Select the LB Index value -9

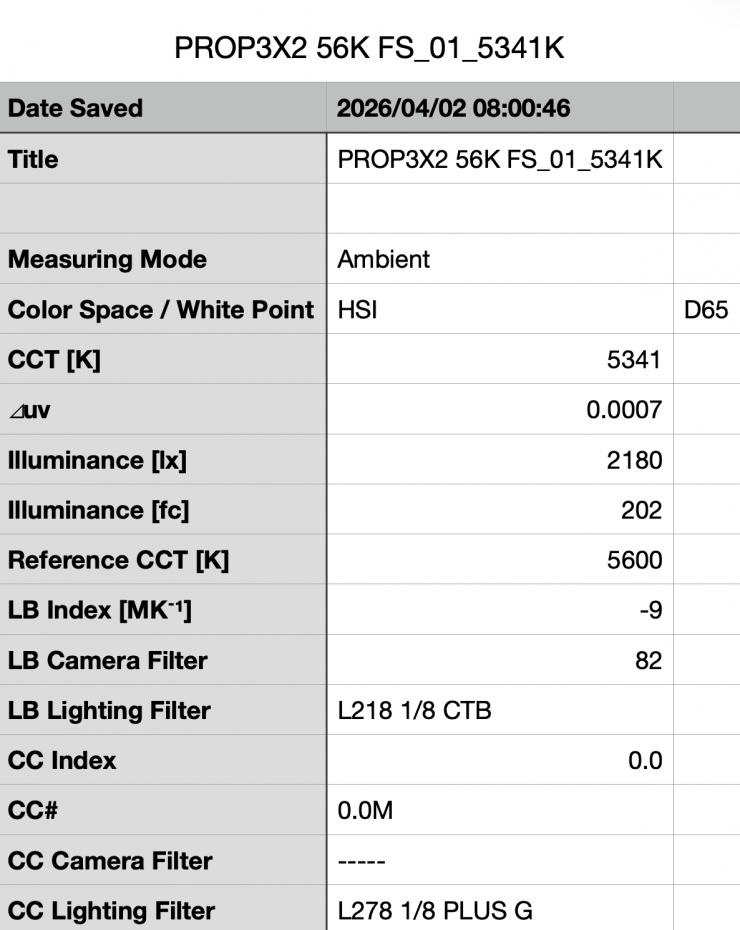650,611
